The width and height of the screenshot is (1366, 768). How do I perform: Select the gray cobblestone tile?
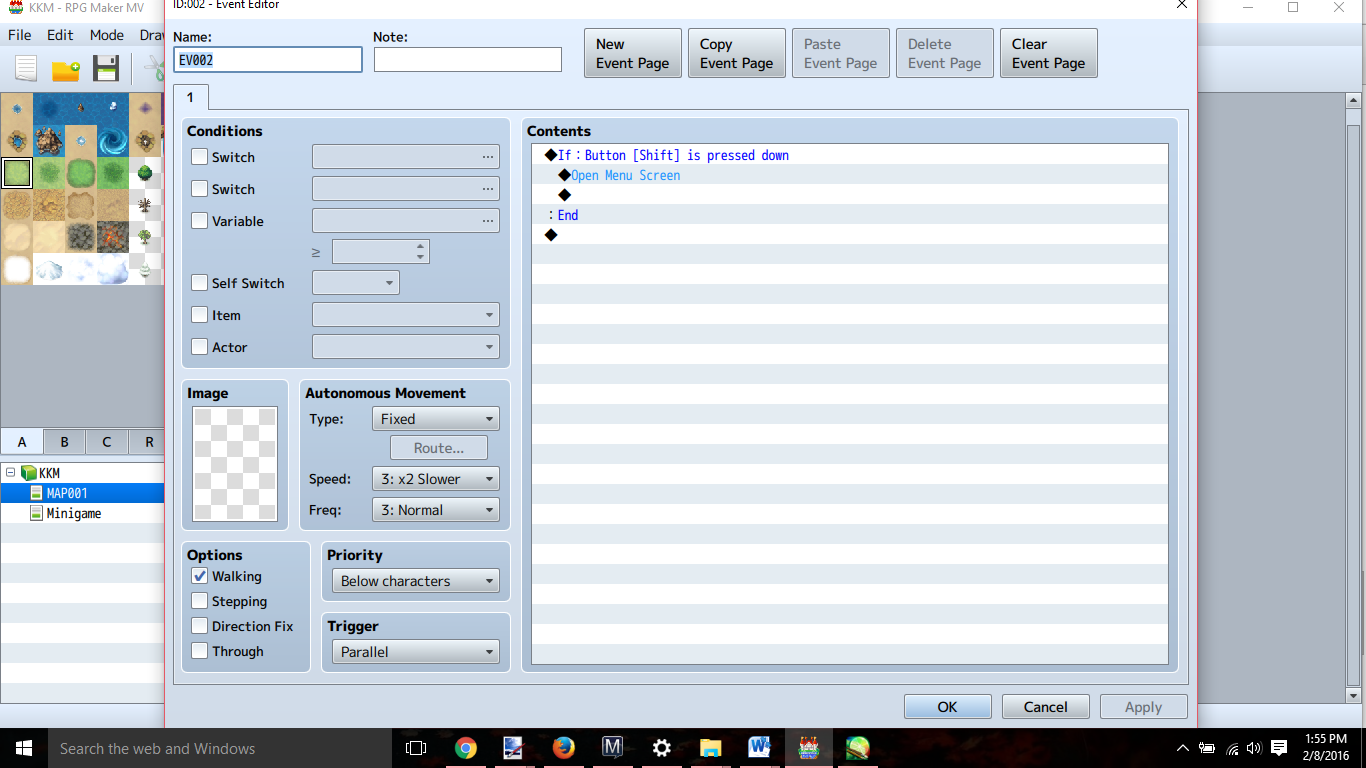(81, 237)
